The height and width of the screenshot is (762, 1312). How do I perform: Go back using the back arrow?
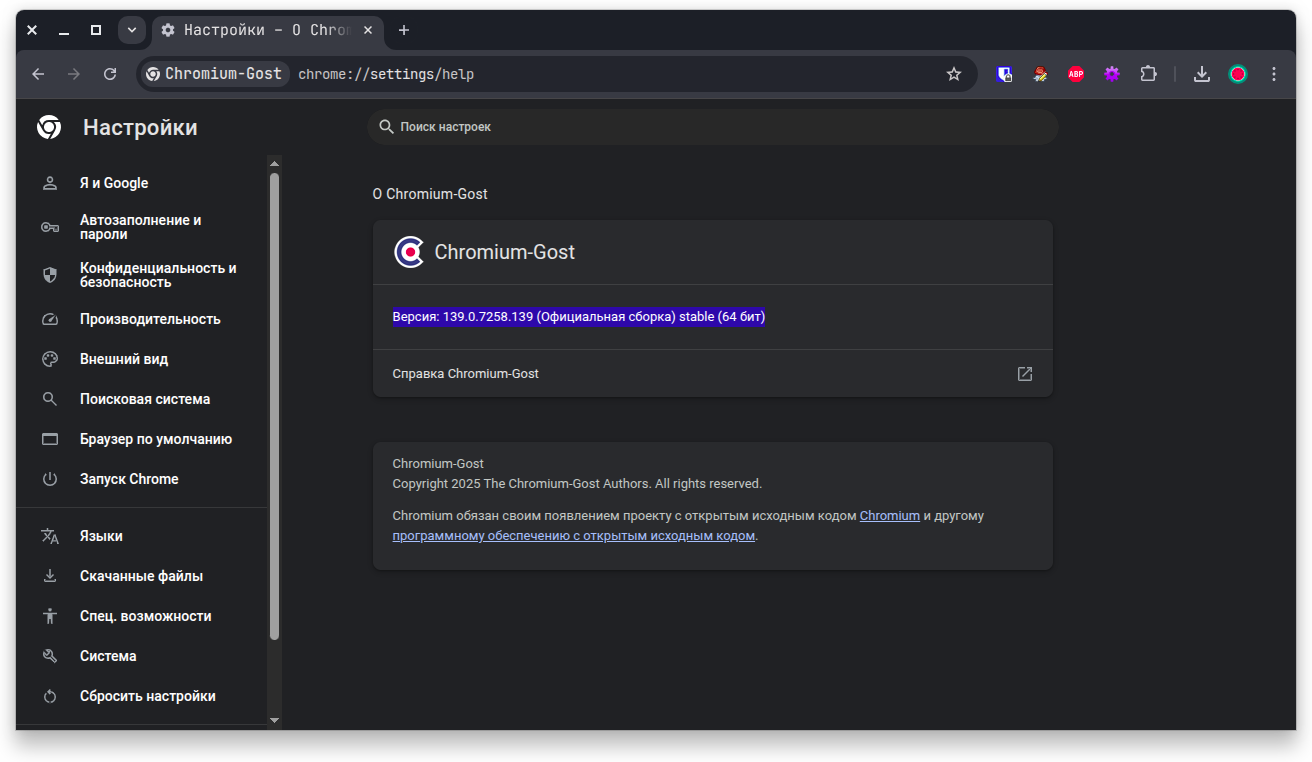(x=38, y=74)
